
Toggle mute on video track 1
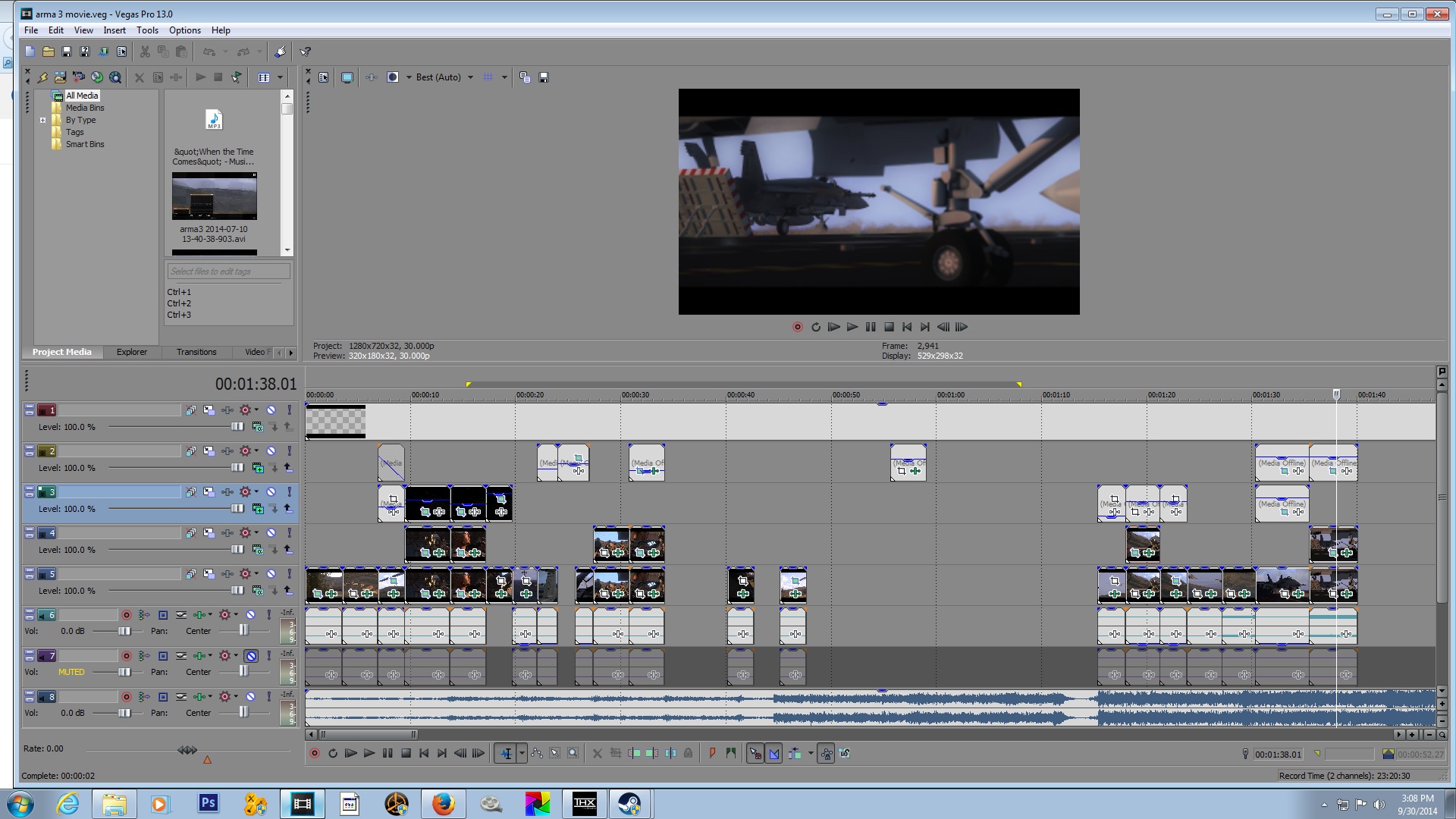[x=271, y=409]
